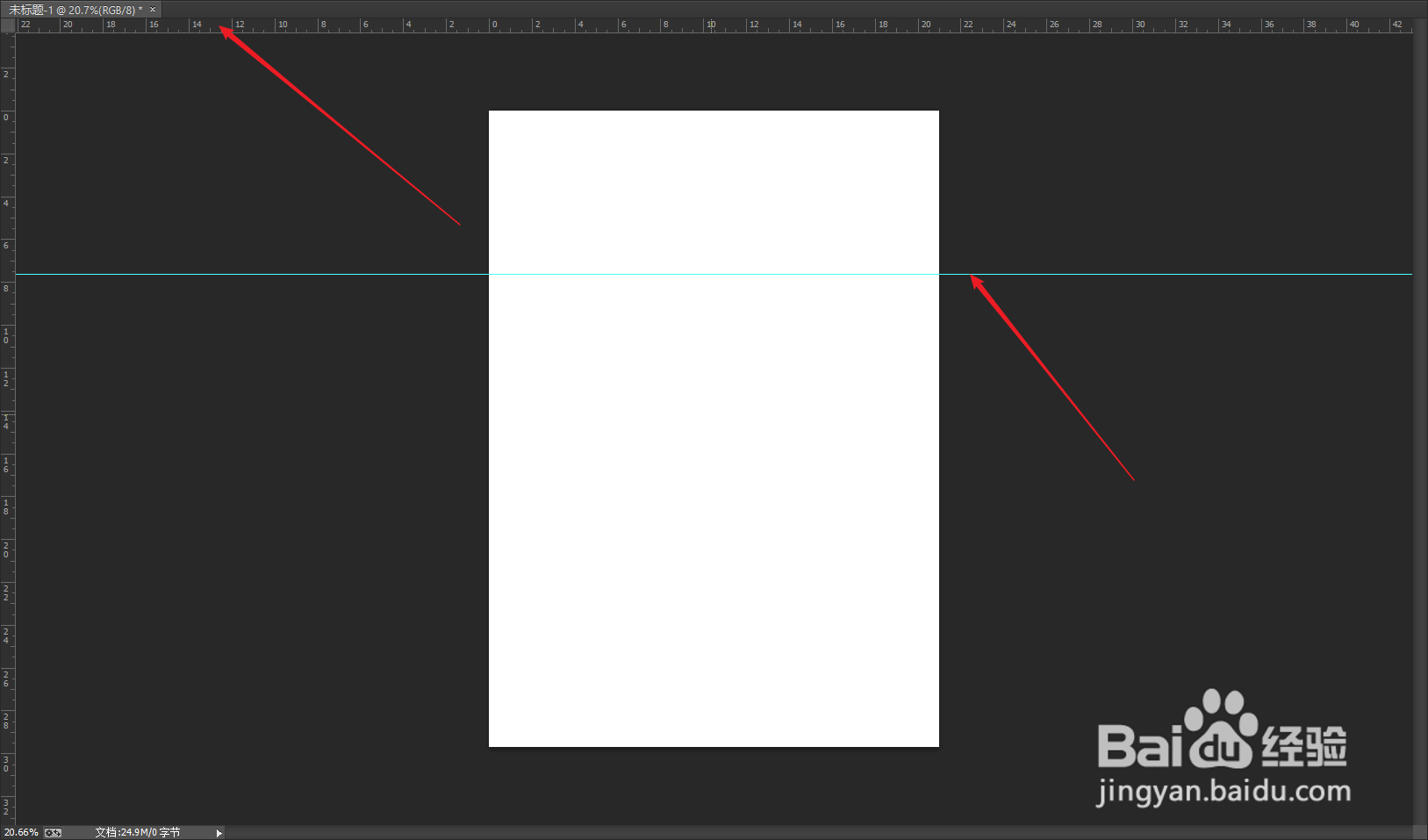The width and height of the screenshot is (1428, 840).
Task: Click the 文档:24.9M/0 字节 status info
Action: click(138, 832)
